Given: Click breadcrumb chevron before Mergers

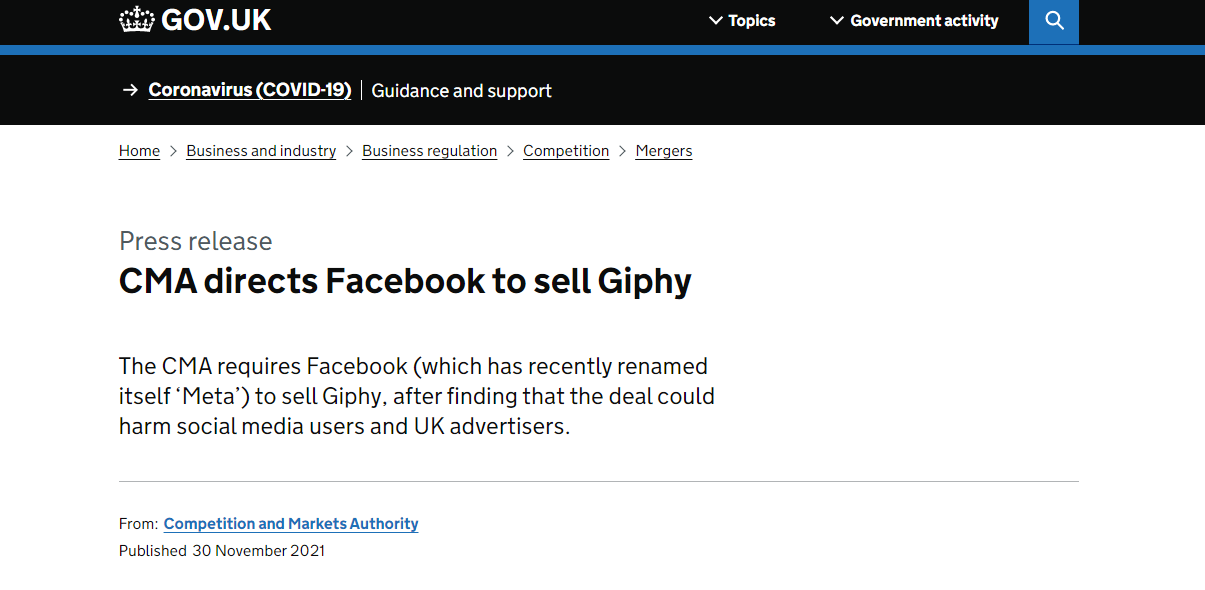Looking at the screenshot, I should 622,151.
